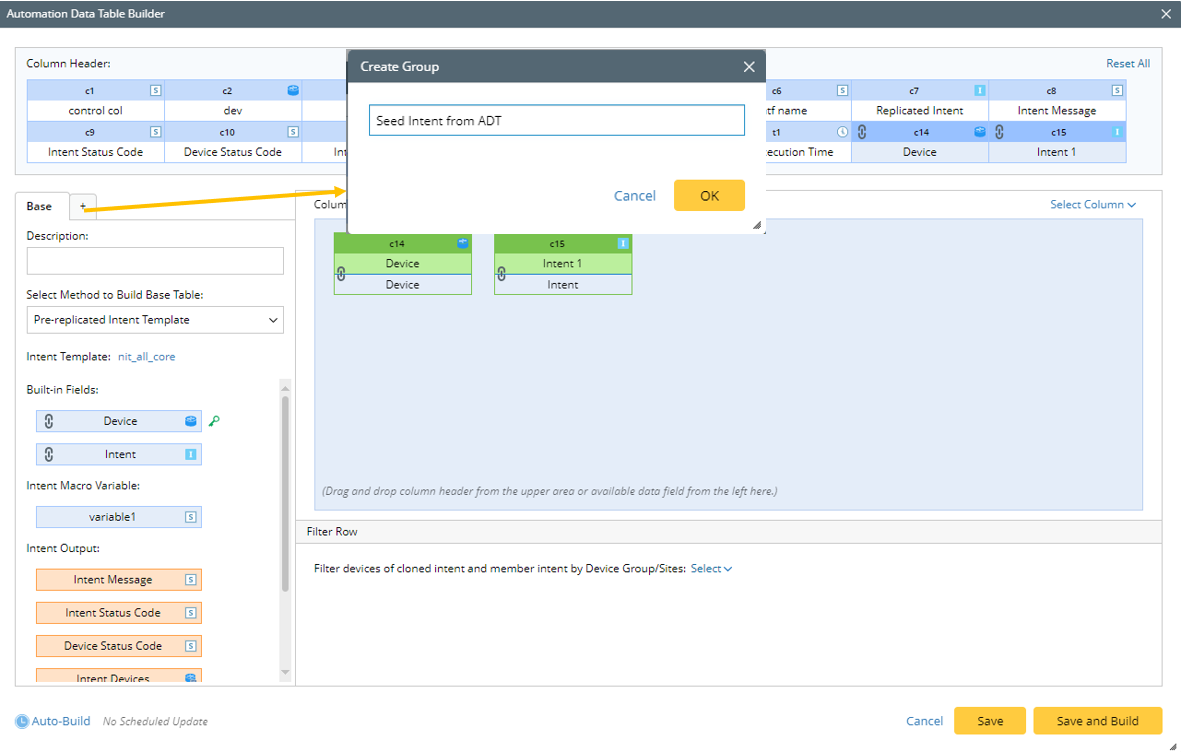The height and width of the screenshot is (756, 1181).
Task: Click the scrollbar up arrow in fields list
Action: click(285, 389)
